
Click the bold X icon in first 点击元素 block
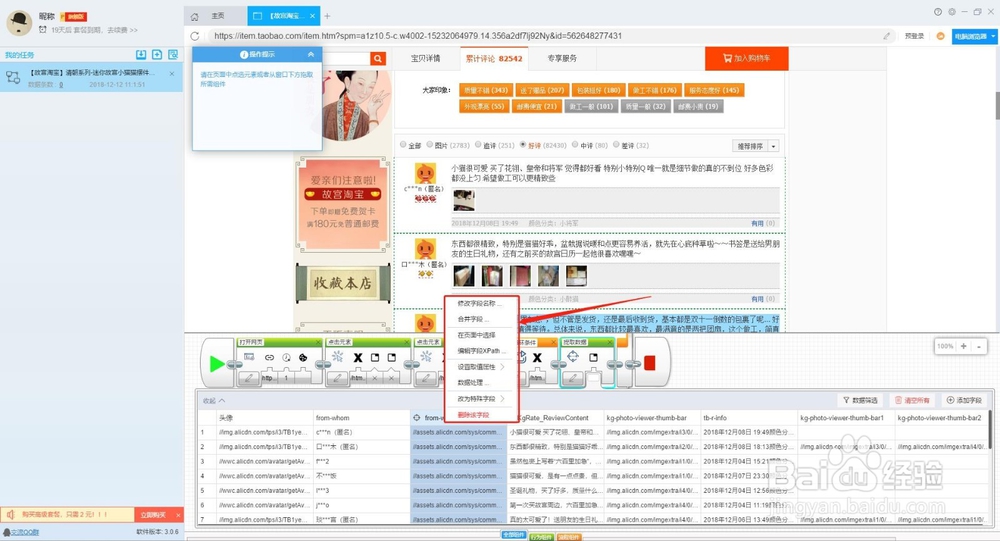(358, 358)
